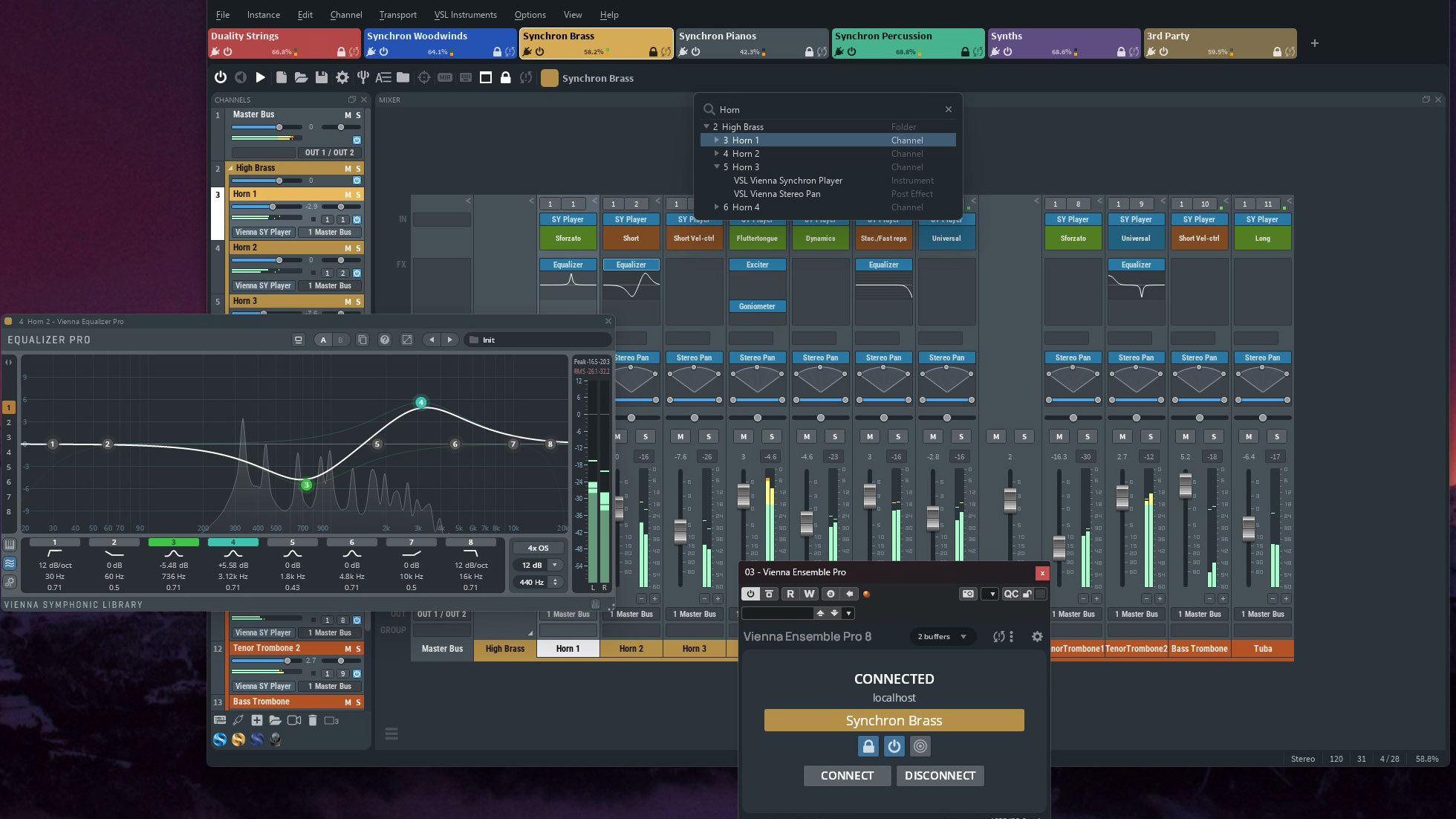The image size is (1456, 819).
Task: Toggle EQ band 4 header button
Action: pyautogui.click(x=233, y=542)
